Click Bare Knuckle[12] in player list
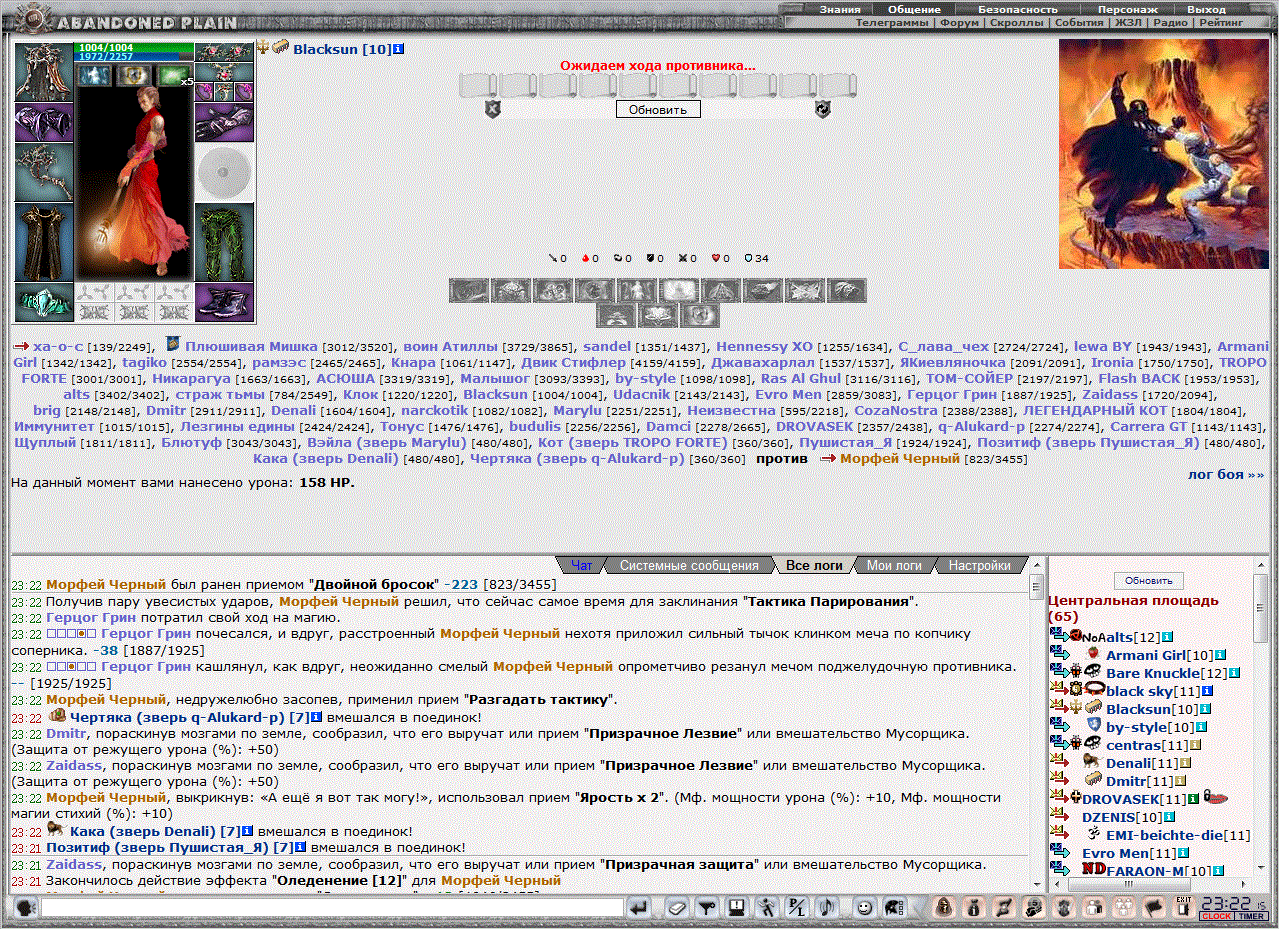This screenshot has height=929, width=1279. pos(1167,673)
